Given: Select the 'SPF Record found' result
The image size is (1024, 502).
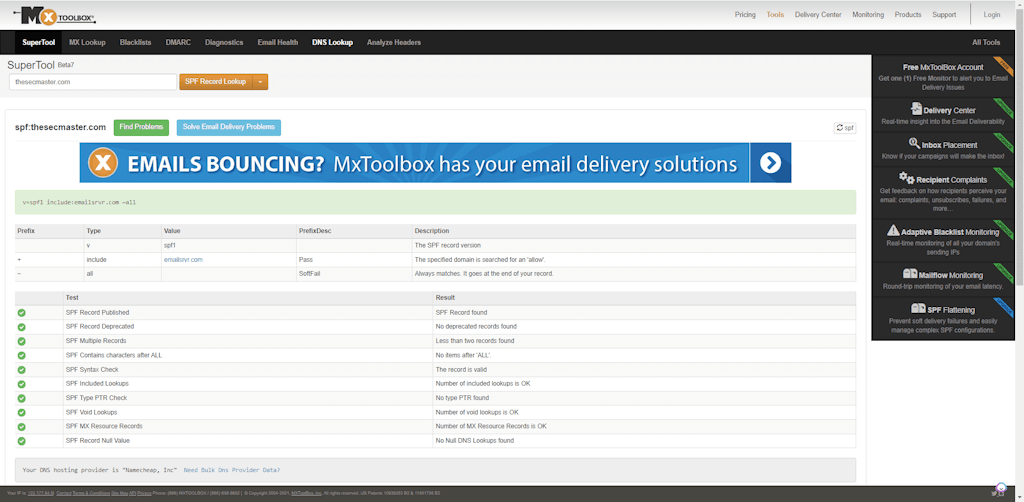Looking at the screenshot, I should [x=461, y=313].
